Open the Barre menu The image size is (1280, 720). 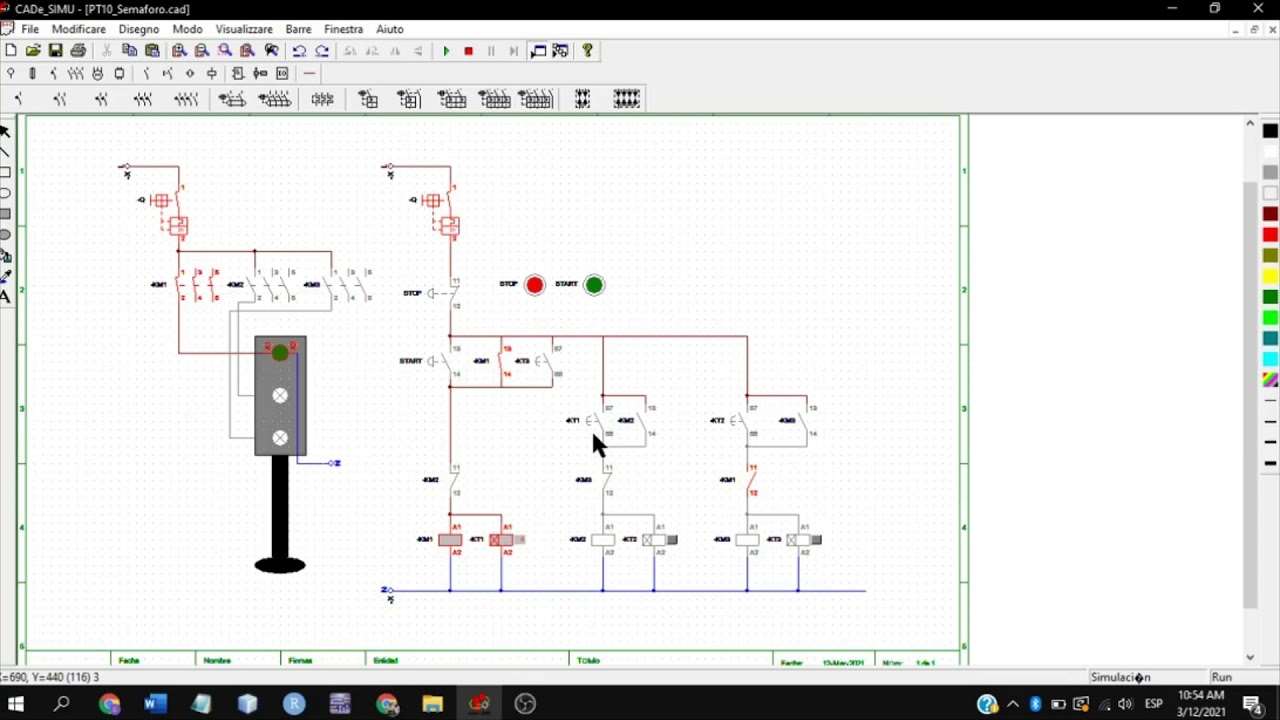click(x=298, y=29)
